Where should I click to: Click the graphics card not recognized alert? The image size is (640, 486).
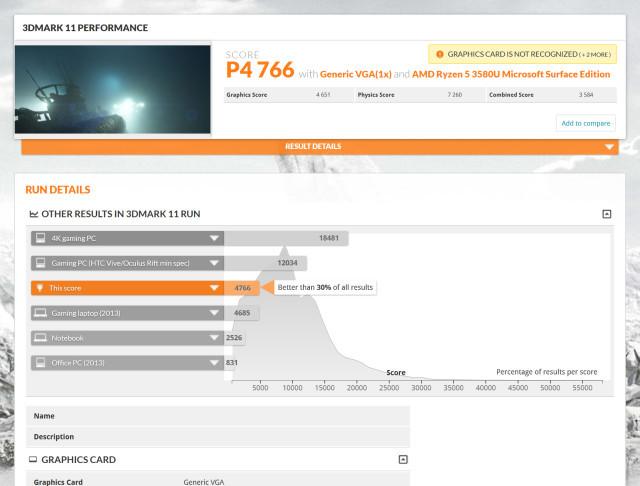(521, 54)
